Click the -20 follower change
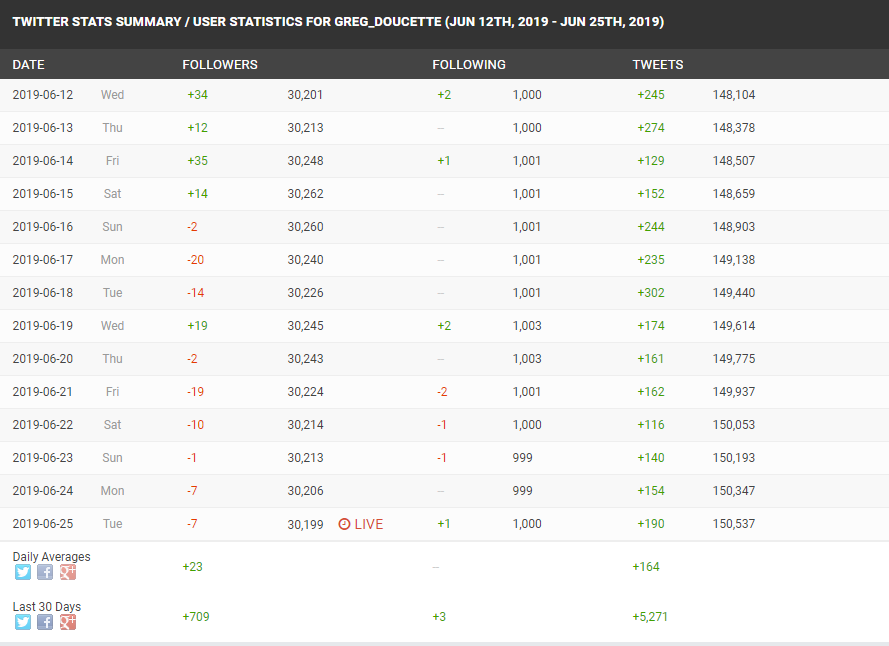Viewport: 889px width, 646px height. [x=196, y=260]
